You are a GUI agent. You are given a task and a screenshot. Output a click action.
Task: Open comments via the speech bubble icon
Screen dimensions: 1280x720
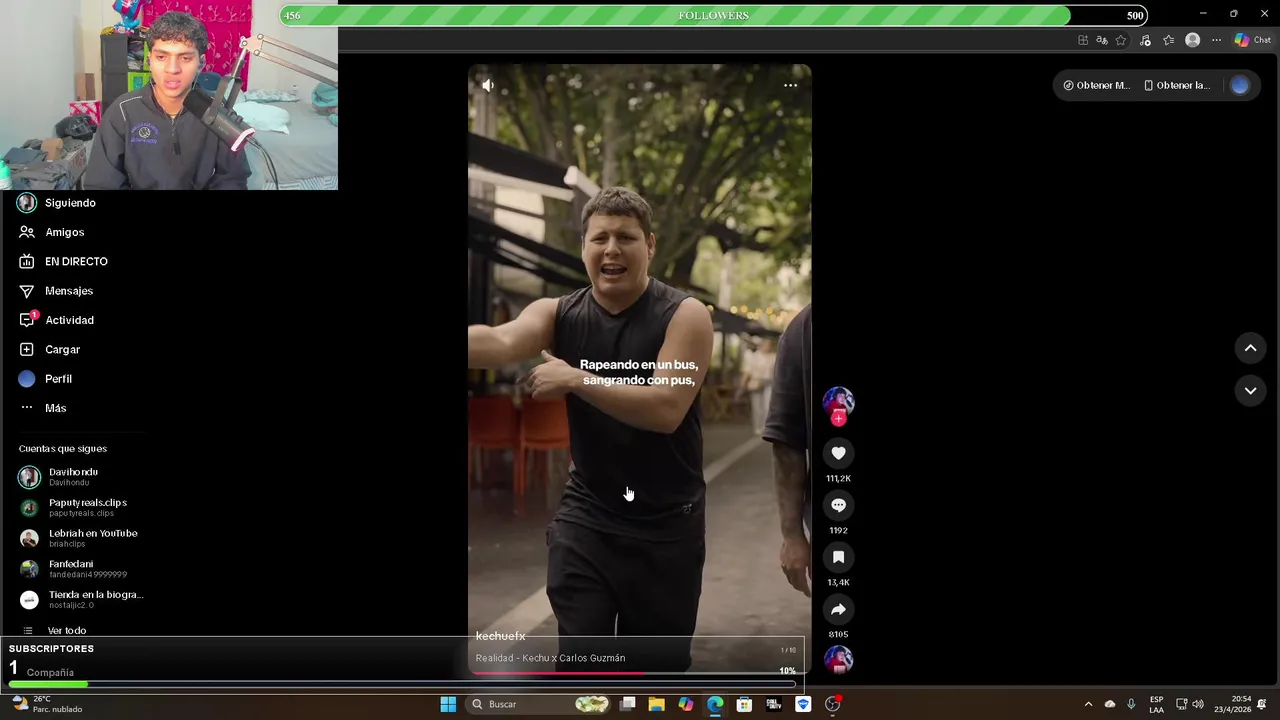pyautogui.click(x=838, y=505)
